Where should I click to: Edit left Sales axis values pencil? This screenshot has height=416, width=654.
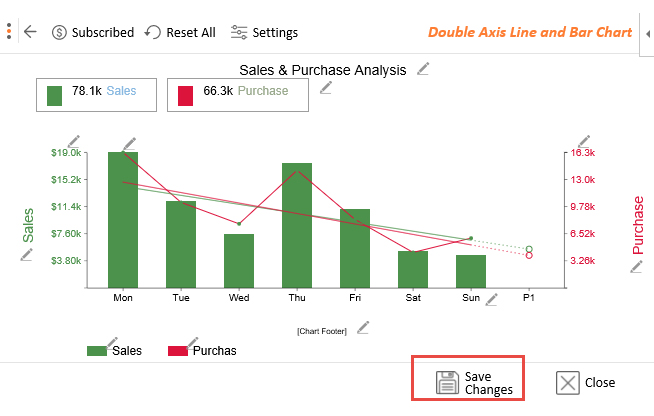[x=74, y=142]
